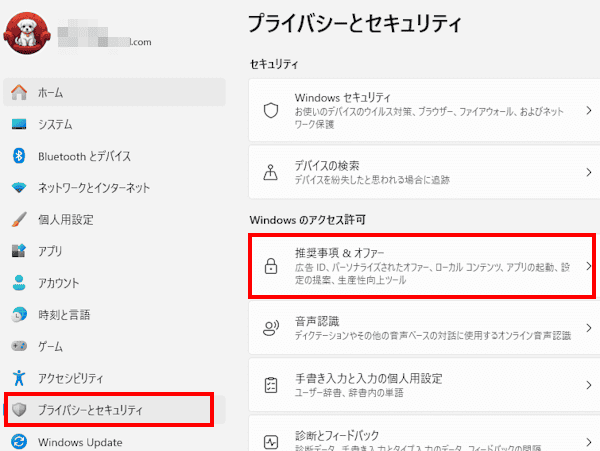The image size is (600, 451).
Task: Click shield icon on Windows セキュリティ card
Action: 271,110
